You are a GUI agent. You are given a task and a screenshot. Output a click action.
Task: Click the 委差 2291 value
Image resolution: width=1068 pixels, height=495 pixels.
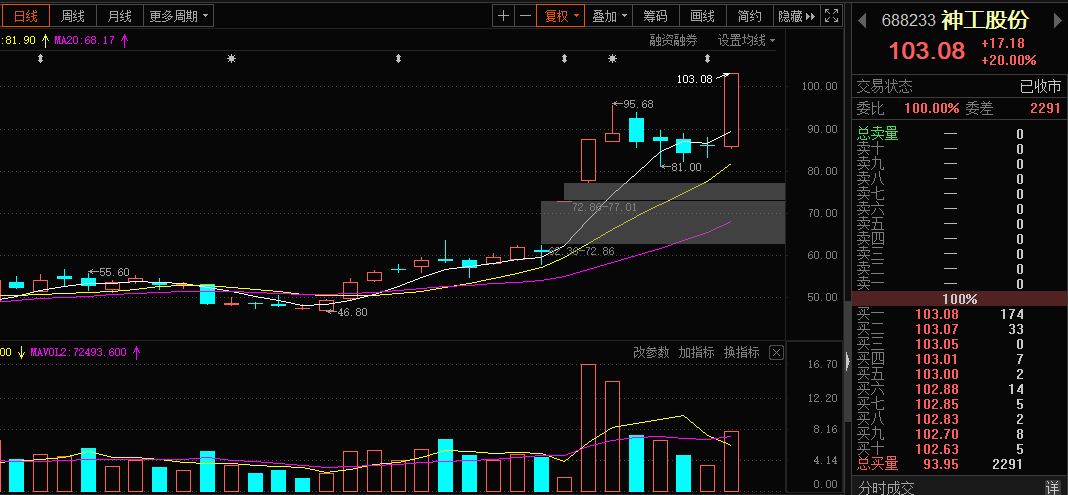(1045, 108)
